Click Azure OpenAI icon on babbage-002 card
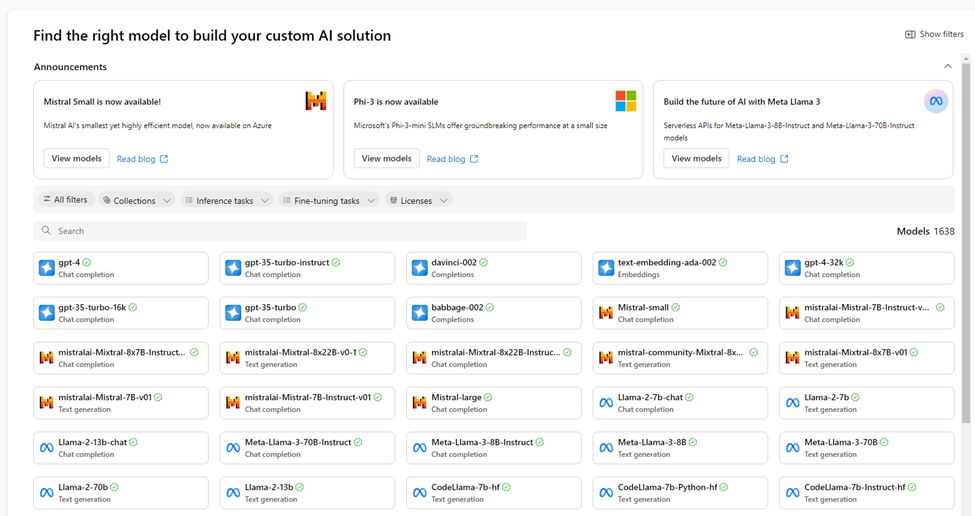Screen dimensions: 975x516 pos(420,313)
